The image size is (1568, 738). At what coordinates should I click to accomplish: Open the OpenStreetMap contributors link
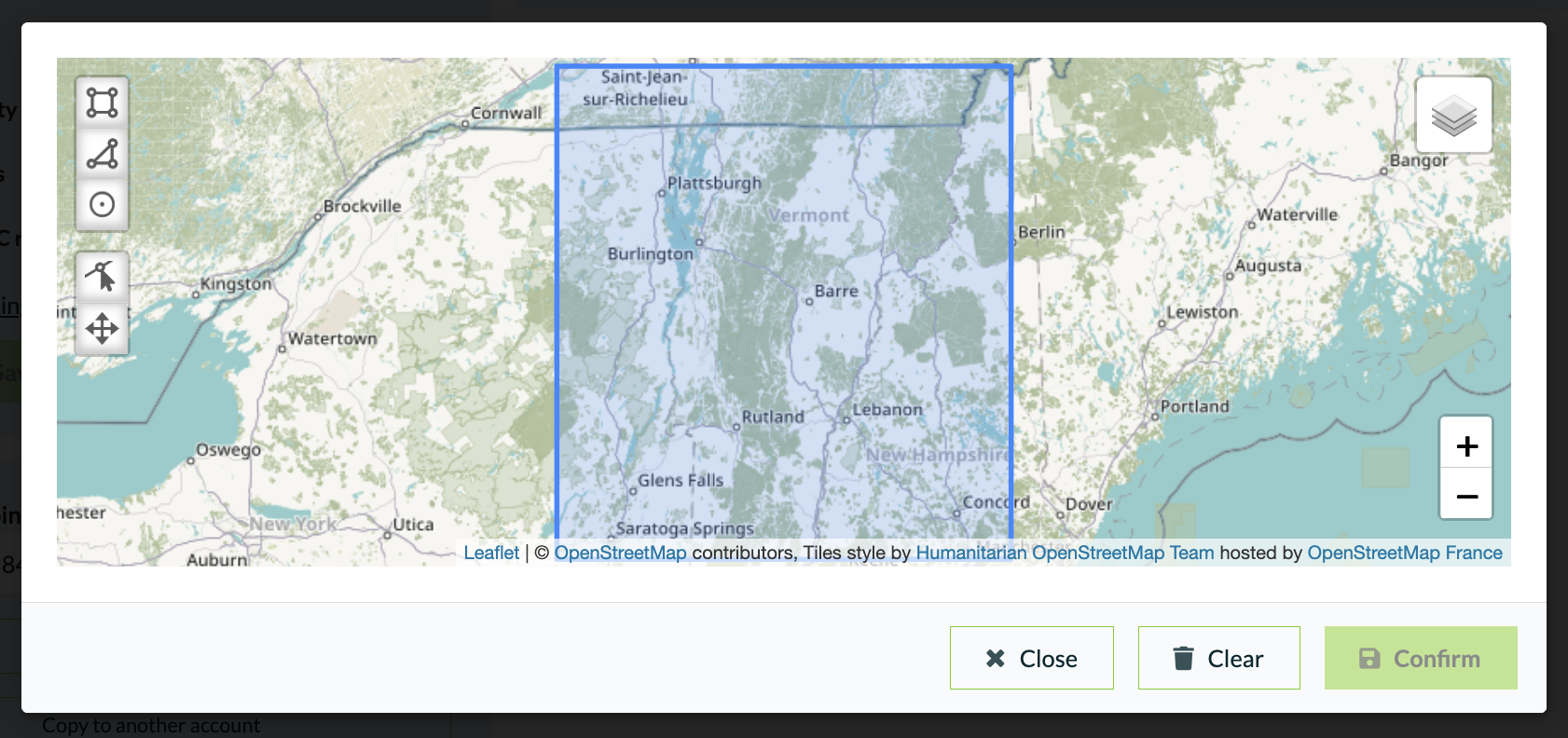tap(620, 553)
